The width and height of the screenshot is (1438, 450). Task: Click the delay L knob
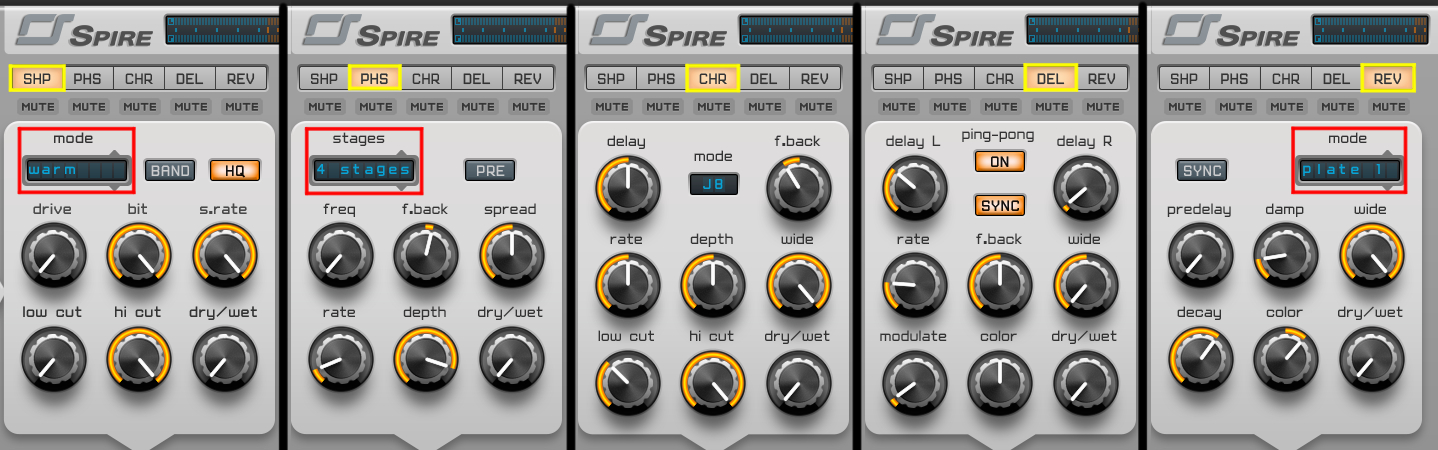coord(912,188)
